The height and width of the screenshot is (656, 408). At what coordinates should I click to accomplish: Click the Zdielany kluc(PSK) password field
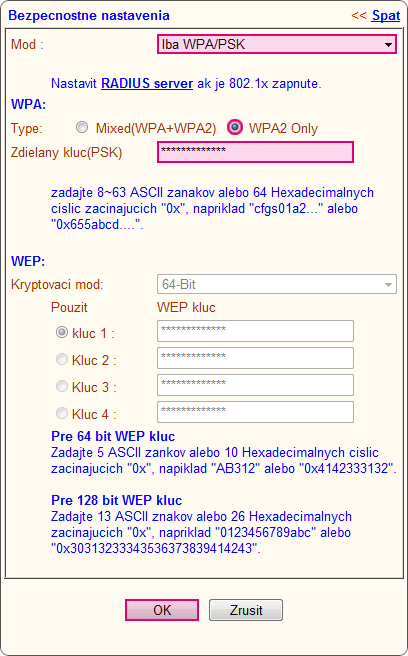pyautogui.click(x=255, y=152)
